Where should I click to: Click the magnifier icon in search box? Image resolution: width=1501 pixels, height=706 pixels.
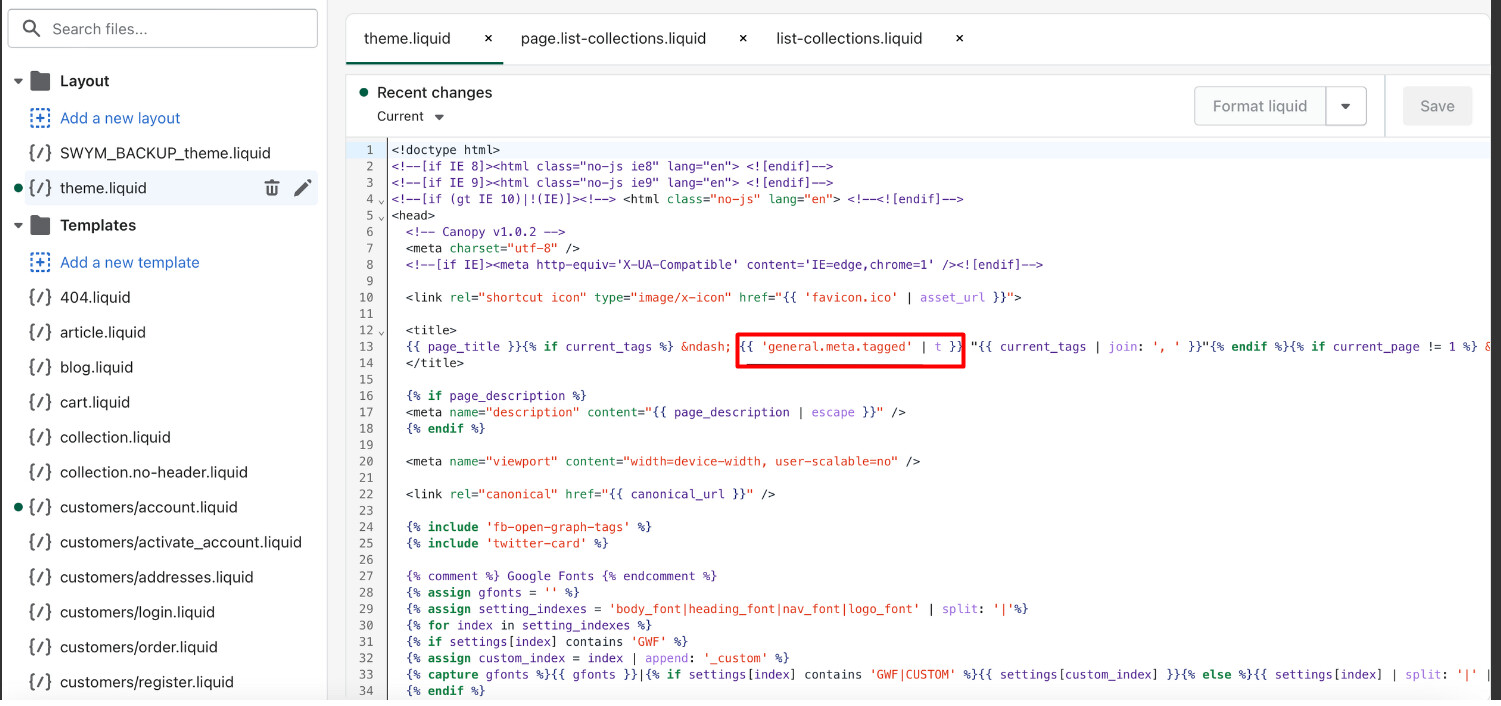(x=32, y=29)
